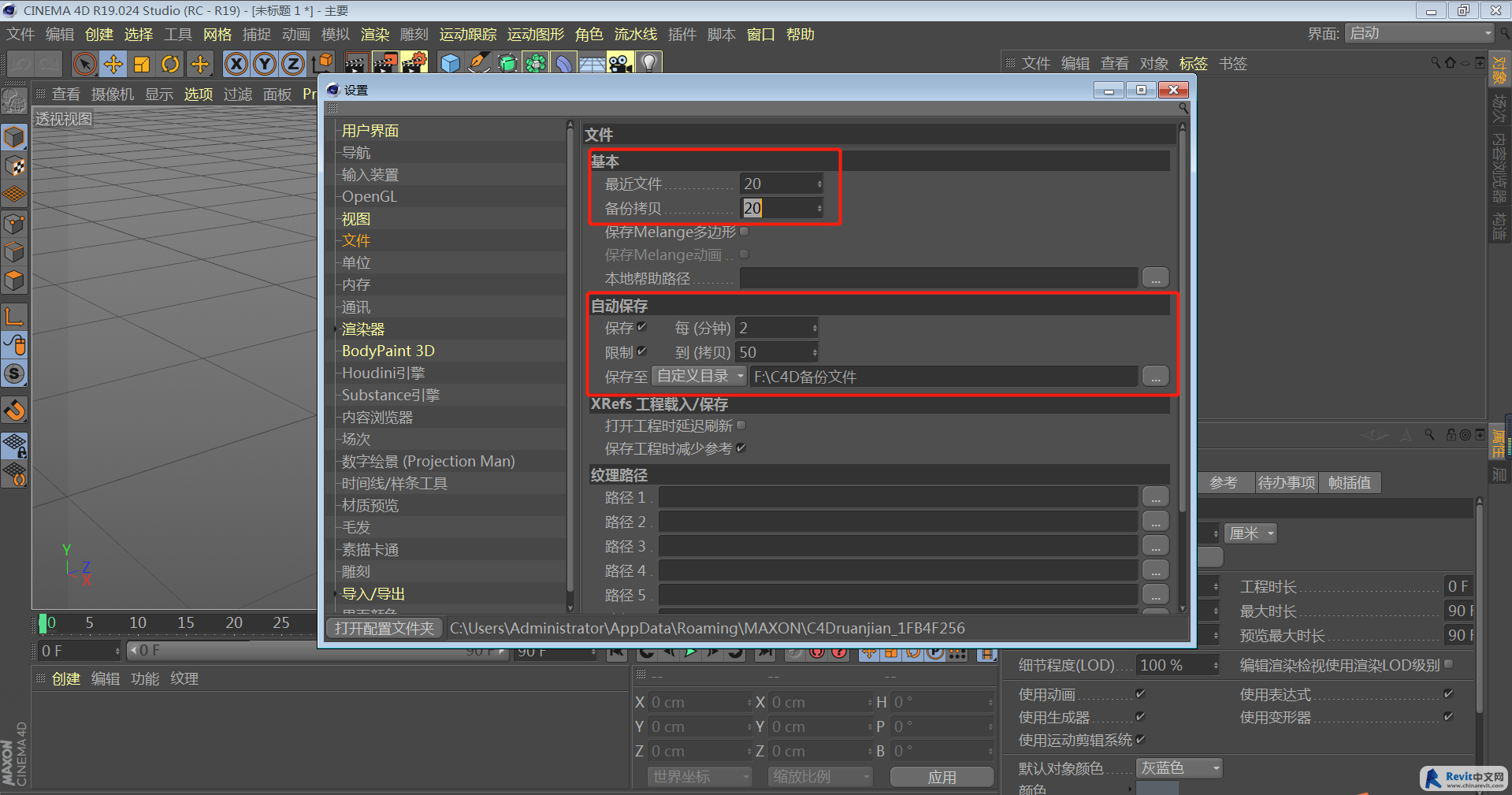1512x795 pixels.
Task: Open the Edit Render Settings icon
Action: (414, 64)
